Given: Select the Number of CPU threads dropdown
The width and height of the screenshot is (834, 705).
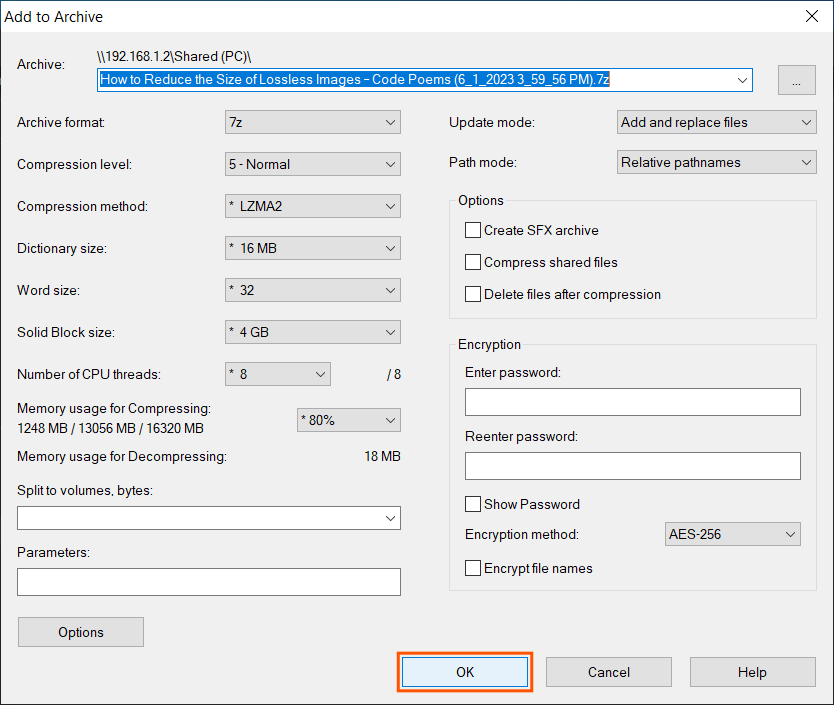Looking at the screenshot, I should 278,374.
